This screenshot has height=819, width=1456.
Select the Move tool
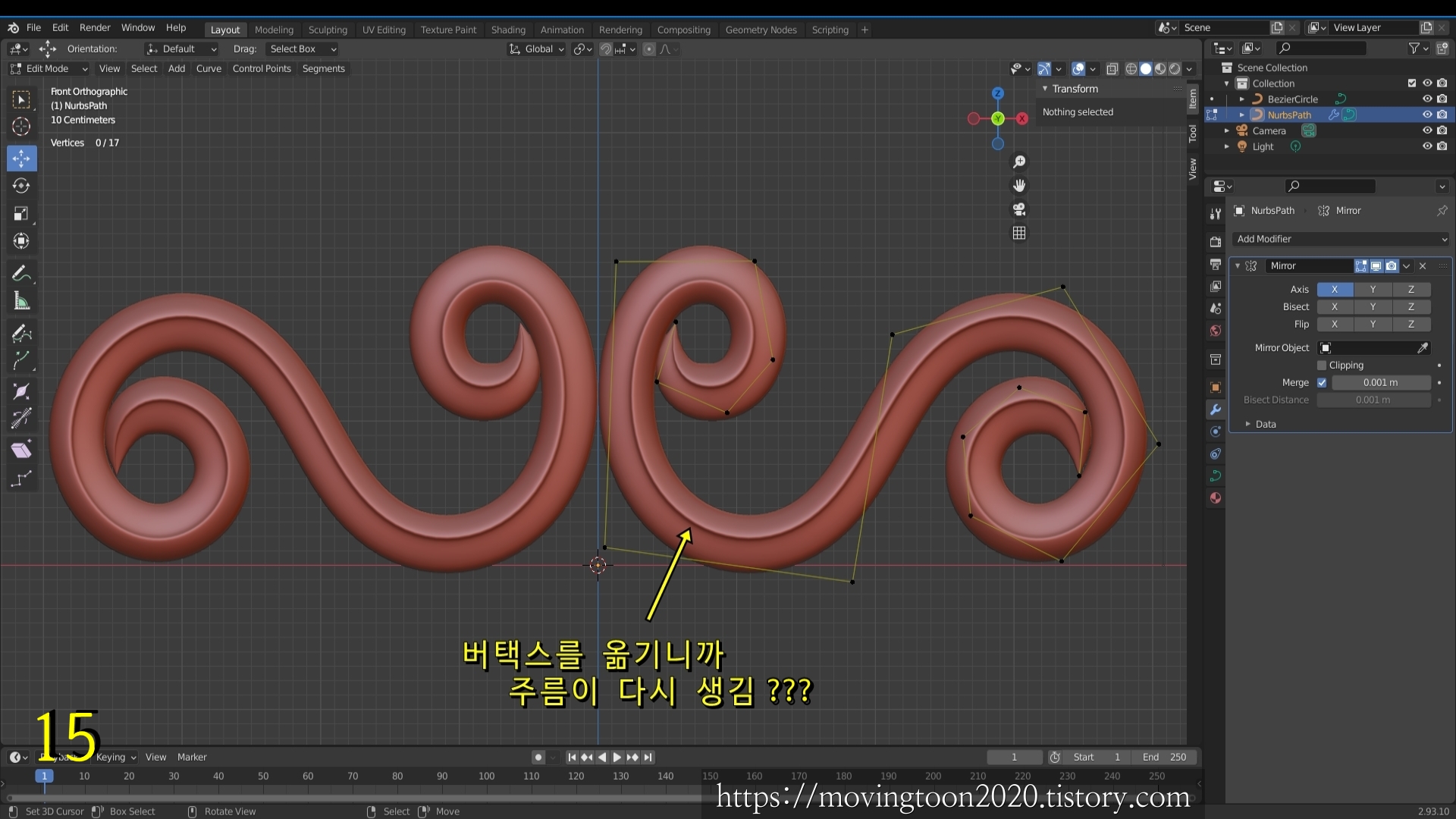pyautogui.click(x=21, y=158)
